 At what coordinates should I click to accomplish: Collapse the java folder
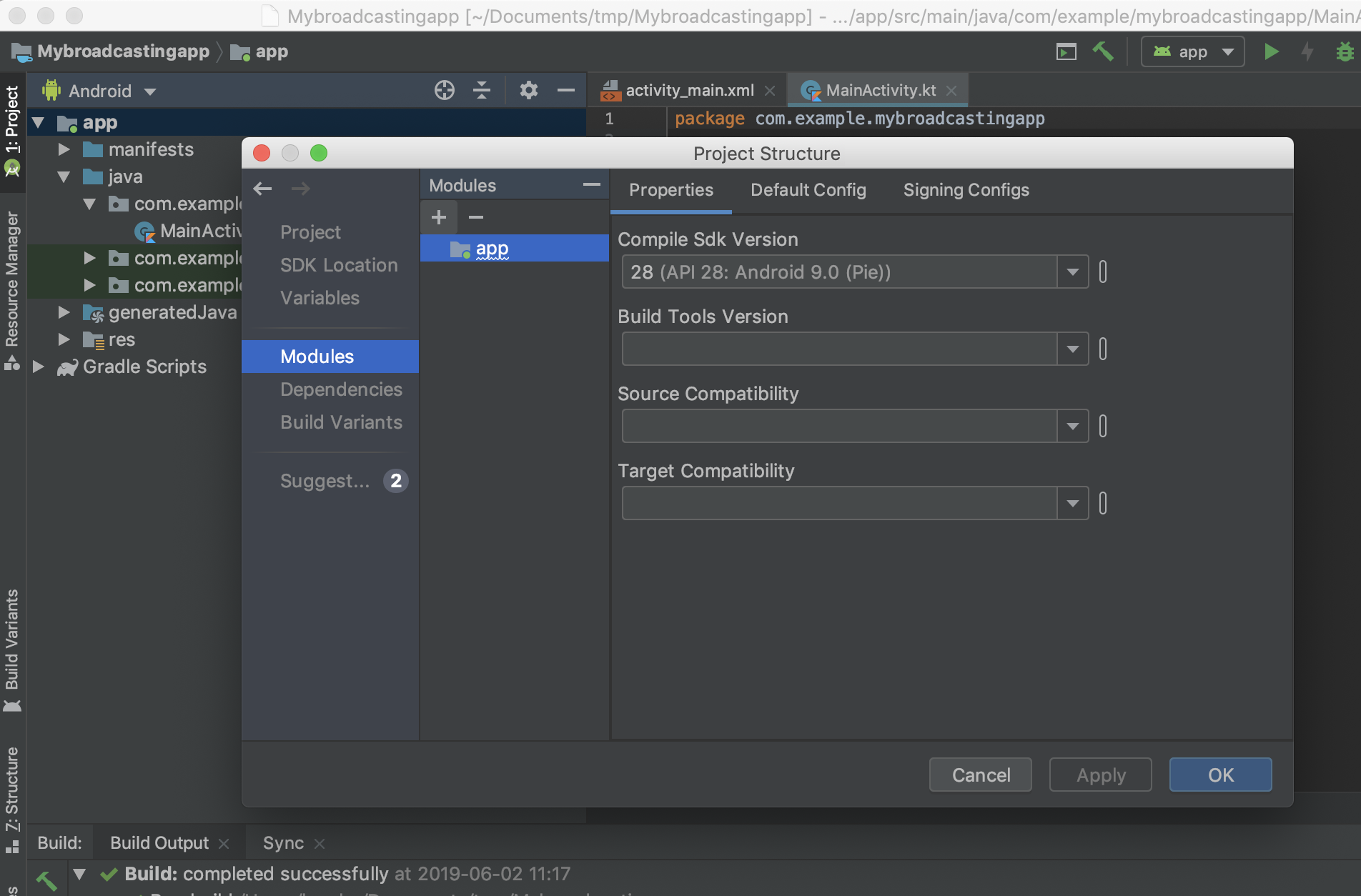[x=64, y=176]
